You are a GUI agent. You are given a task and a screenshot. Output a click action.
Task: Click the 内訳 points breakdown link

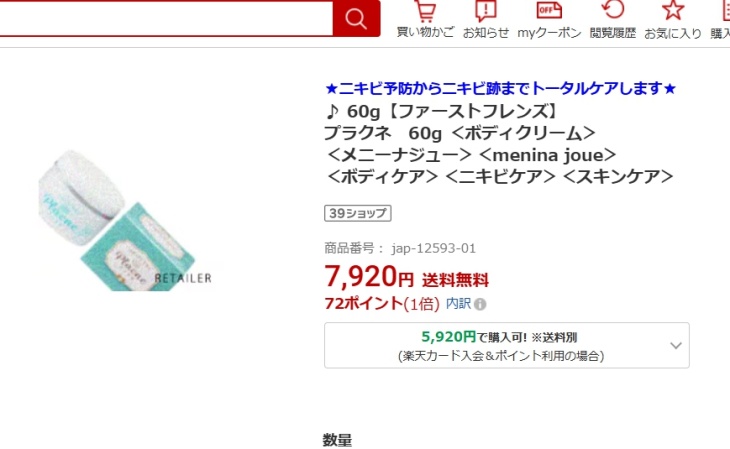pyautogui.click(x=459, y=304)
